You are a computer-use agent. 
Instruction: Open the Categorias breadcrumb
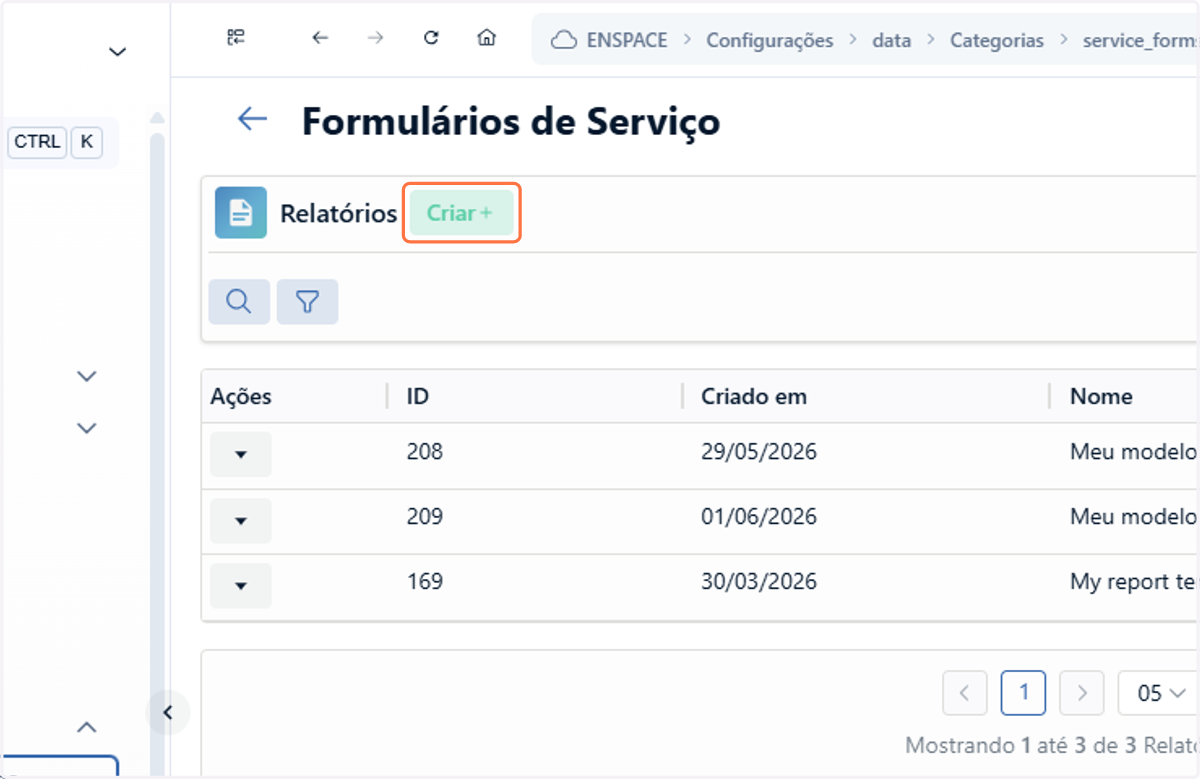tap(996, 40)
